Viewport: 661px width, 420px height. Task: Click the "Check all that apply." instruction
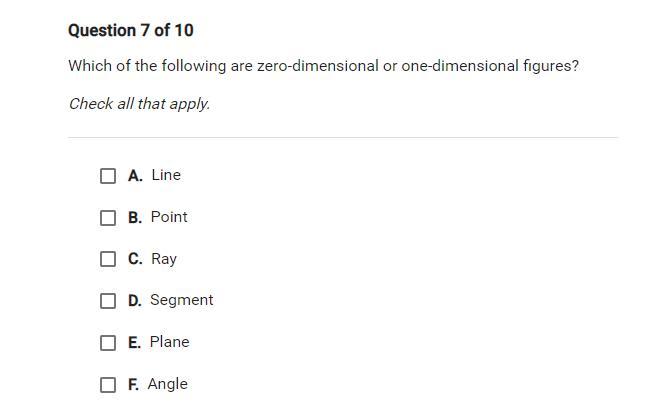(139, 103)
